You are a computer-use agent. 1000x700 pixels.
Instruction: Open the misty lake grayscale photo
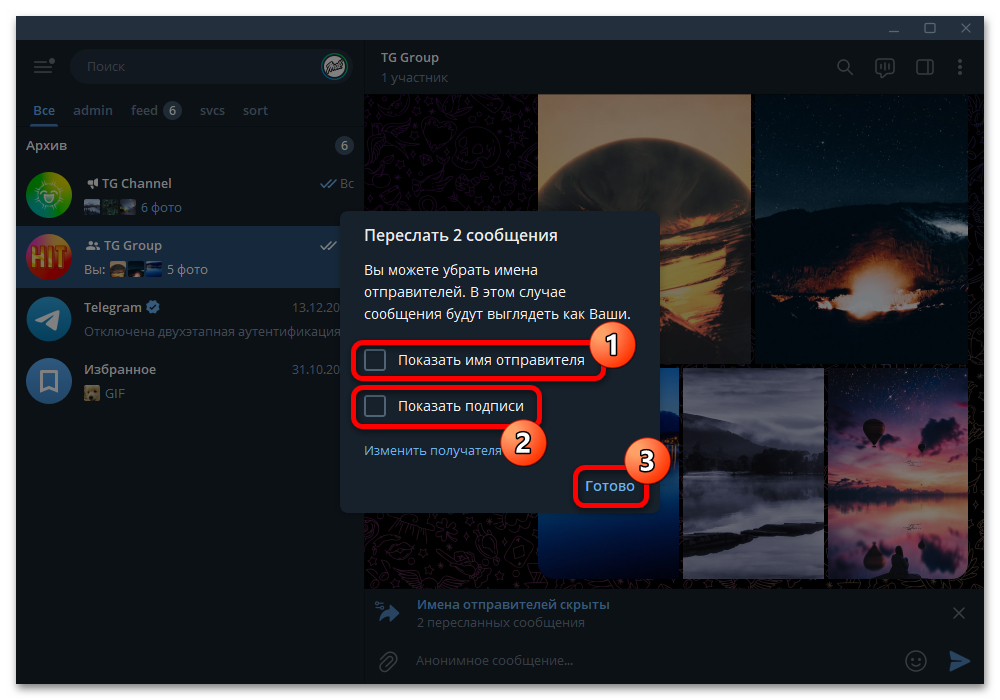coord(753,474)
